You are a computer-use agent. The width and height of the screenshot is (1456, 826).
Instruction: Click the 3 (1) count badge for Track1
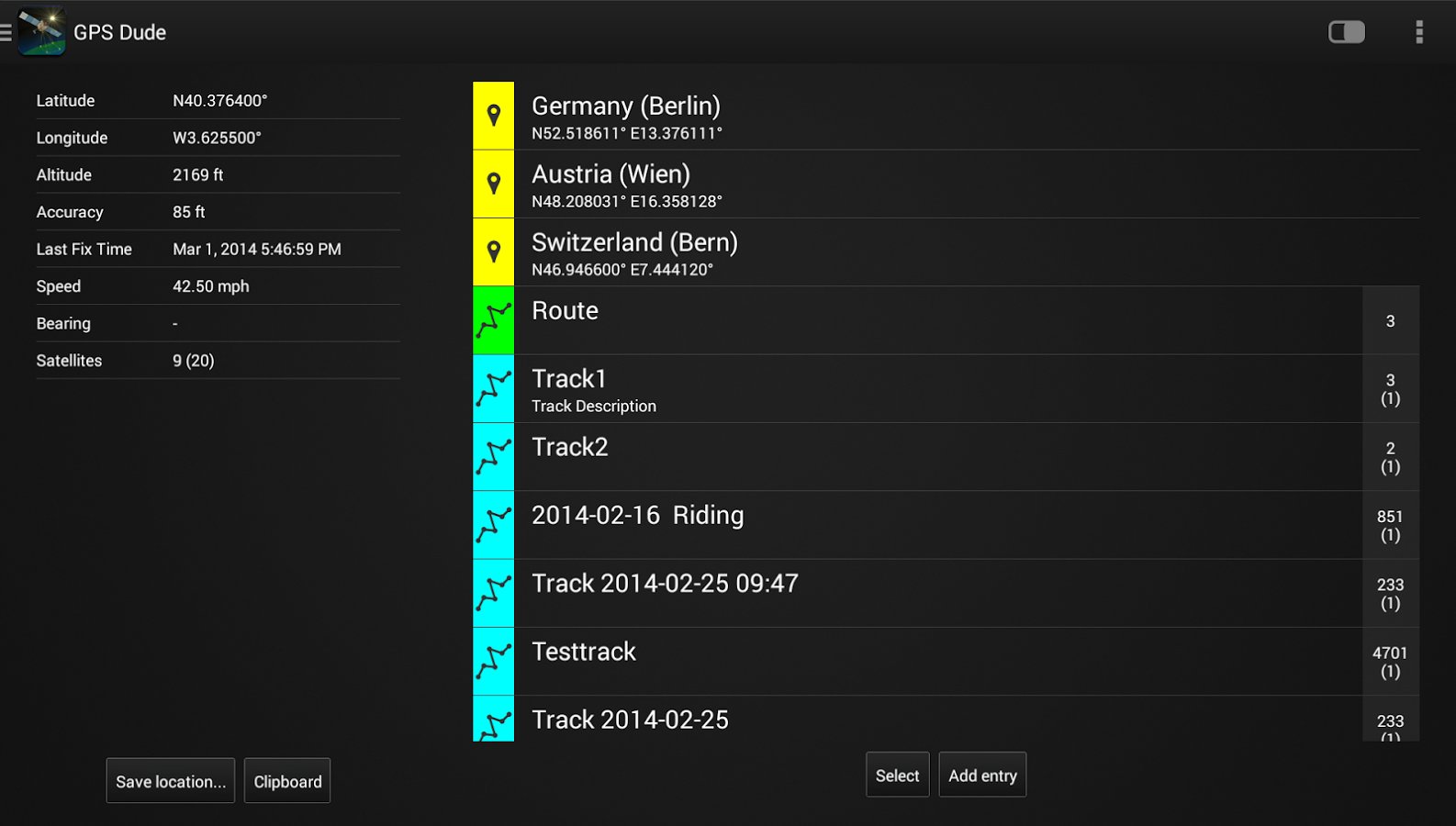click(x=1391, y=388)
